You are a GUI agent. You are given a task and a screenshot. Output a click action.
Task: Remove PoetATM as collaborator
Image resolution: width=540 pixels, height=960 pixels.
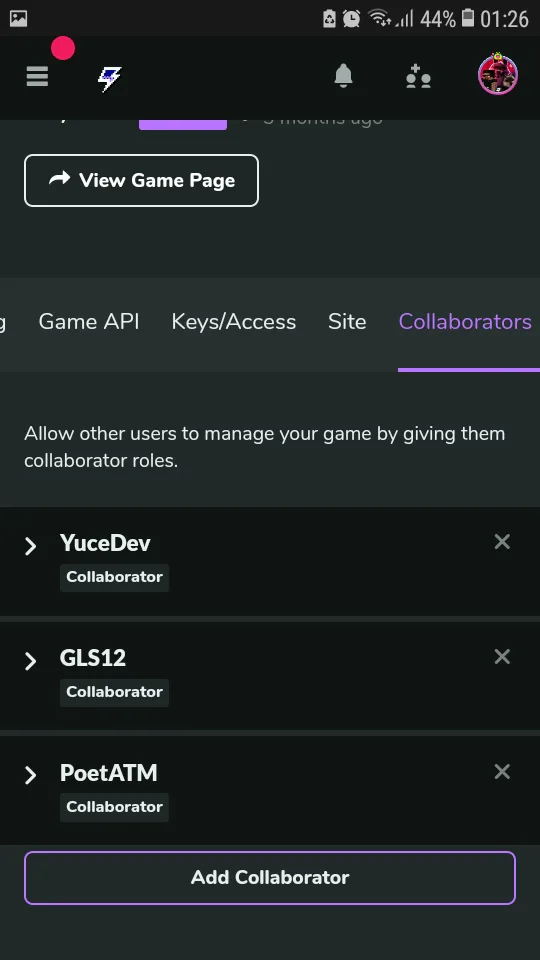pos(502,772)
